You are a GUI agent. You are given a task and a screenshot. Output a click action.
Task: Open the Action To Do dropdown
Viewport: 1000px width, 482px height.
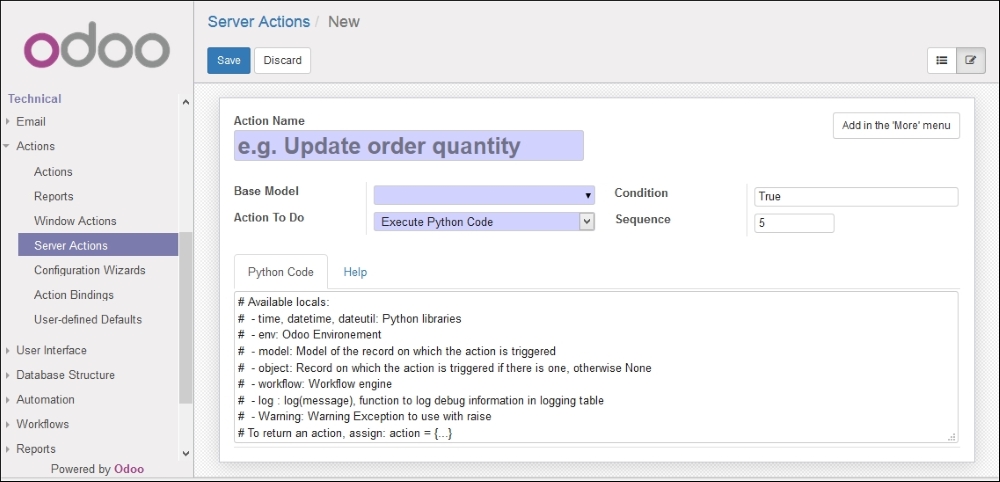[484, 222]
